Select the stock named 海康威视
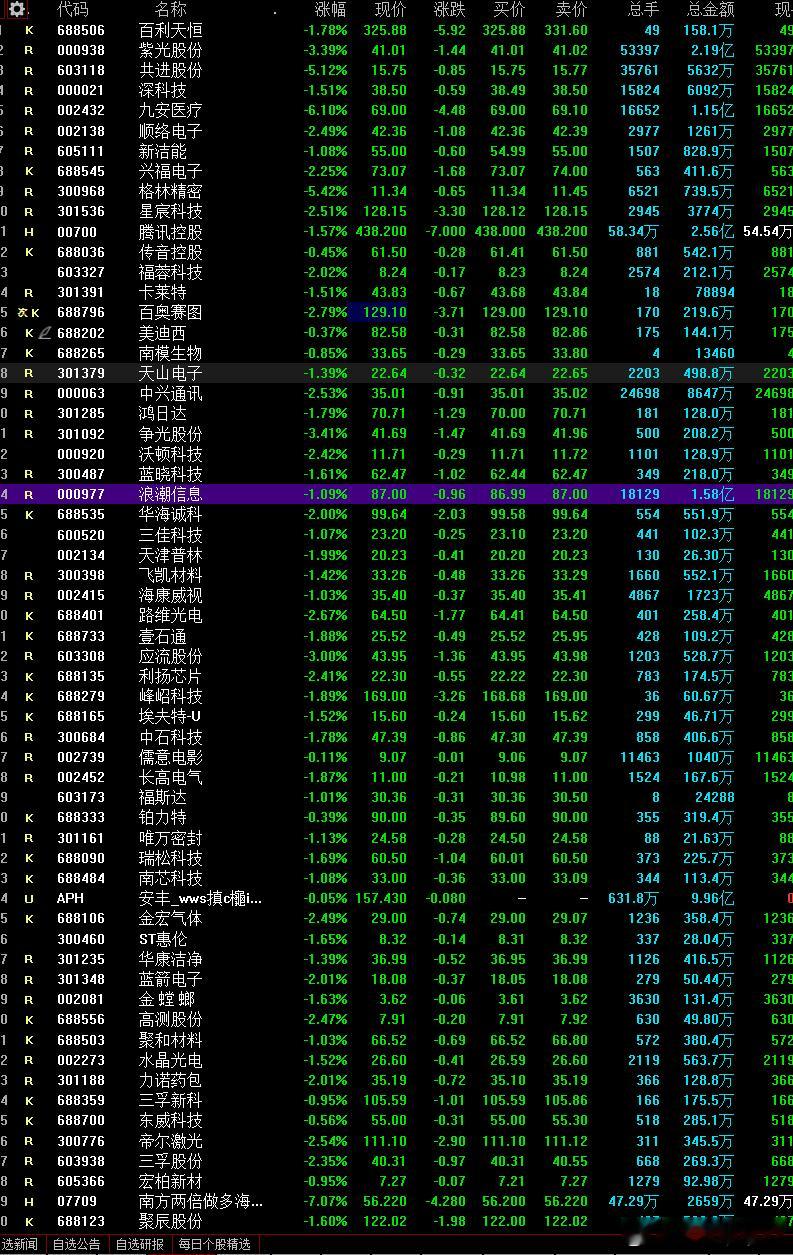Viewport: 793px width, 1255px height. [170, 596]
